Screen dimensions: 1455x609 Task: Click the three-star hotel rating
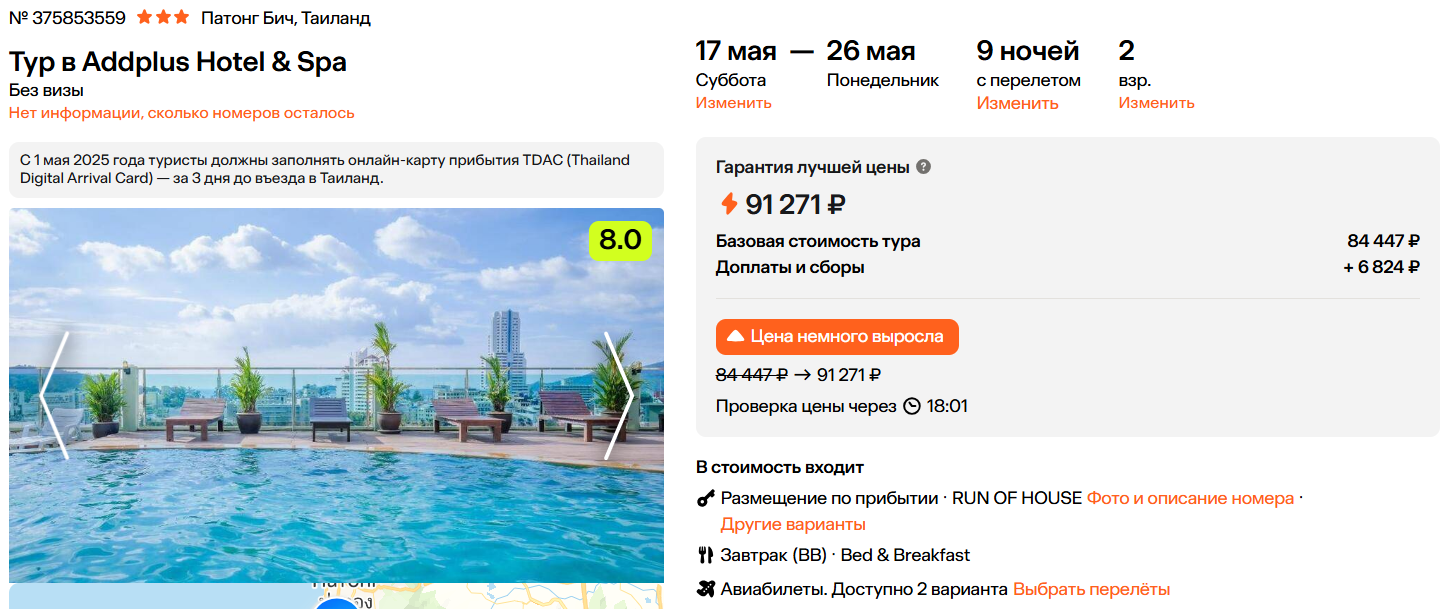click(x=162, y=17)
